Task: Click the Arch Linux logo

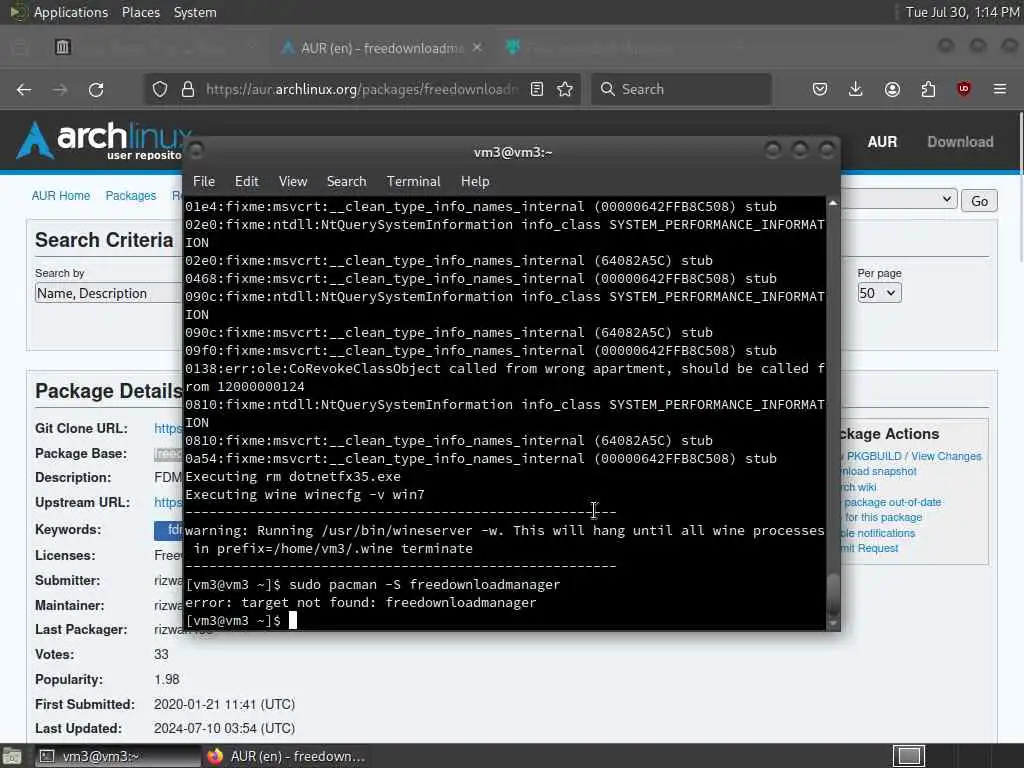Action: 104,140
